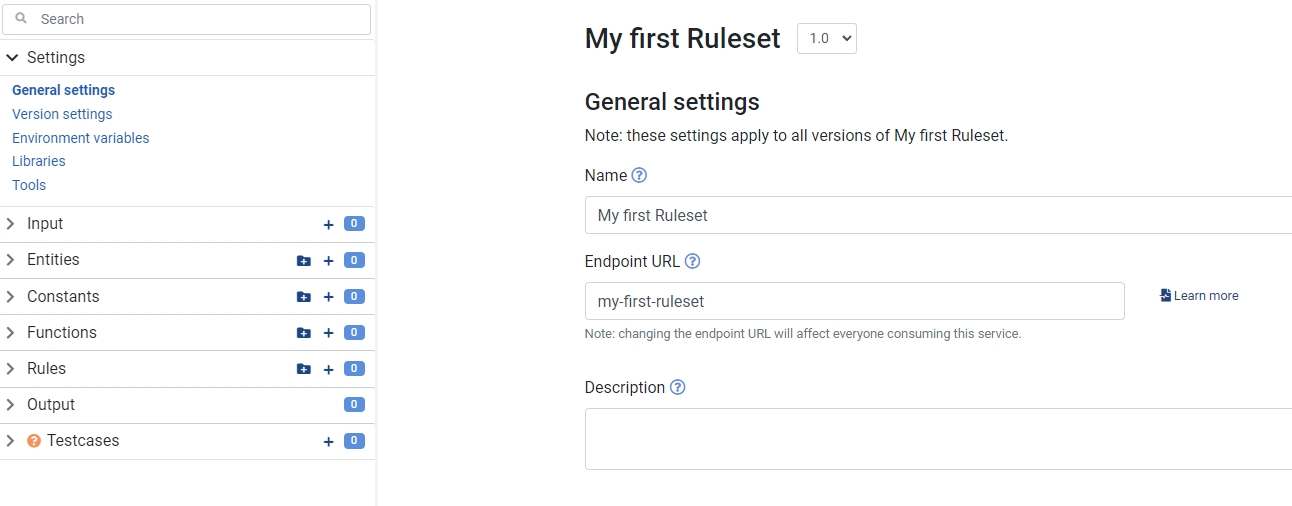Click the plus icon next to Input
Image resolution: width=1292 pixels, height=506 pixels.
pos(328,225)
